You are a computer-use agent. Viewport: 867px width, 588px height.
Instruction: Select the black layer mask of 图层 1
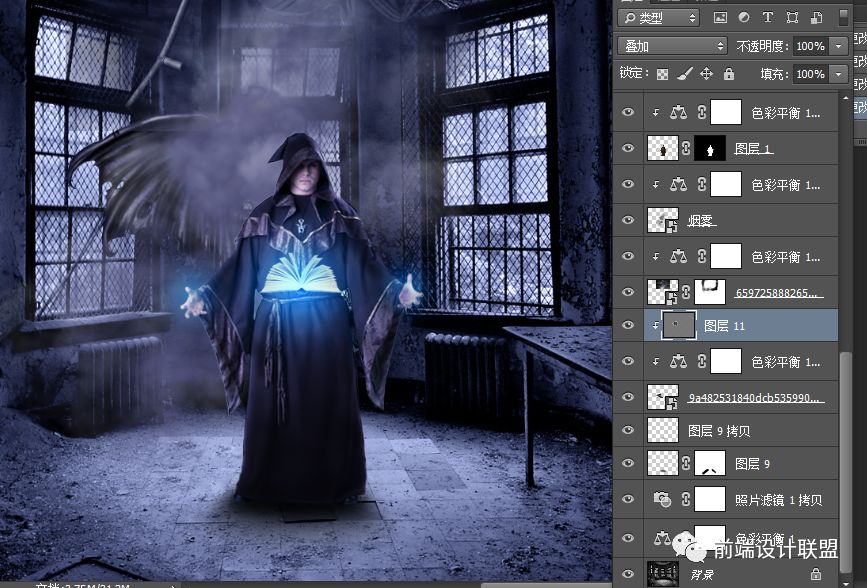(x=710, y=148)
